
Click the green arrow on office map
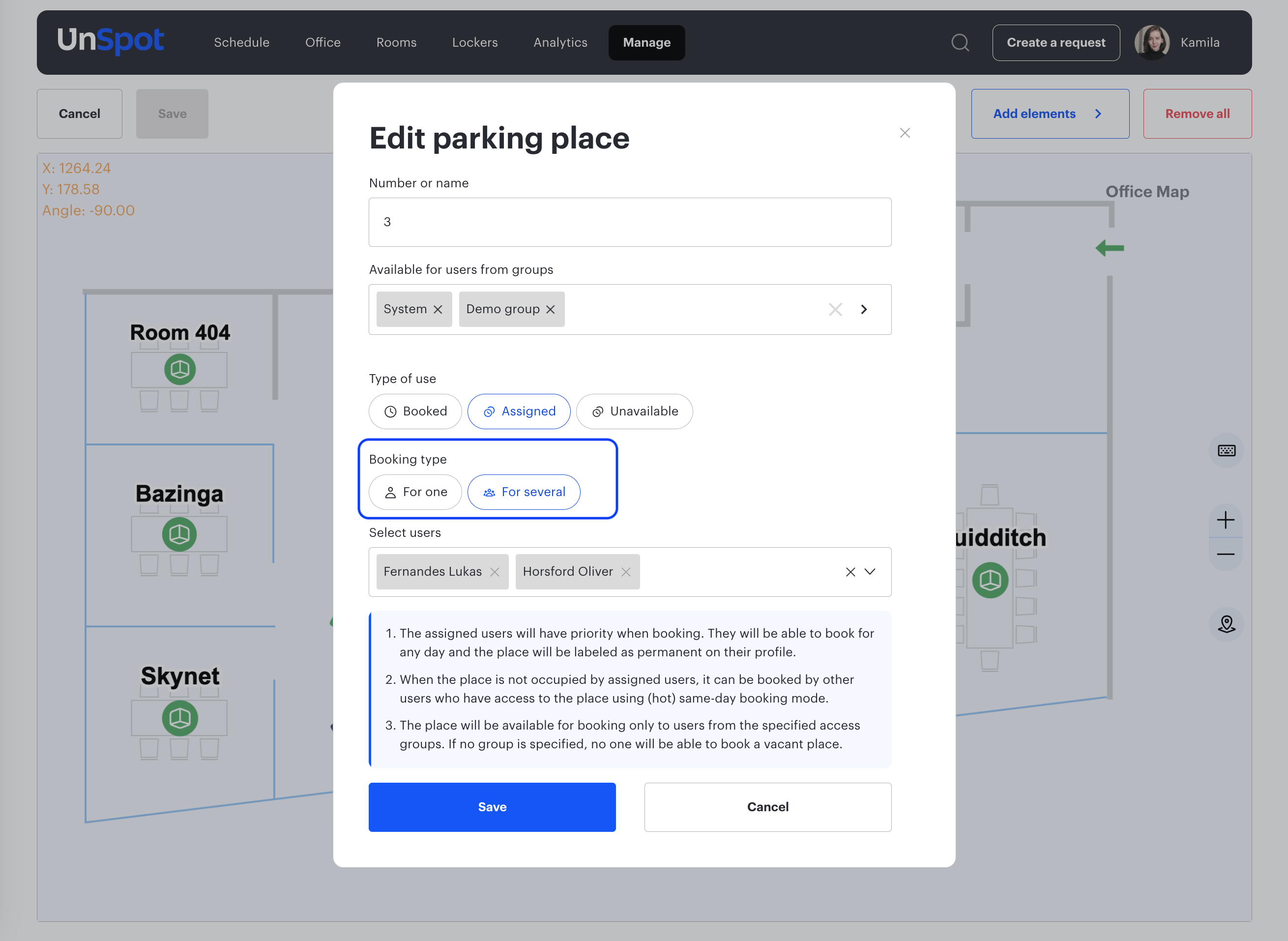tap(1110, 248)
